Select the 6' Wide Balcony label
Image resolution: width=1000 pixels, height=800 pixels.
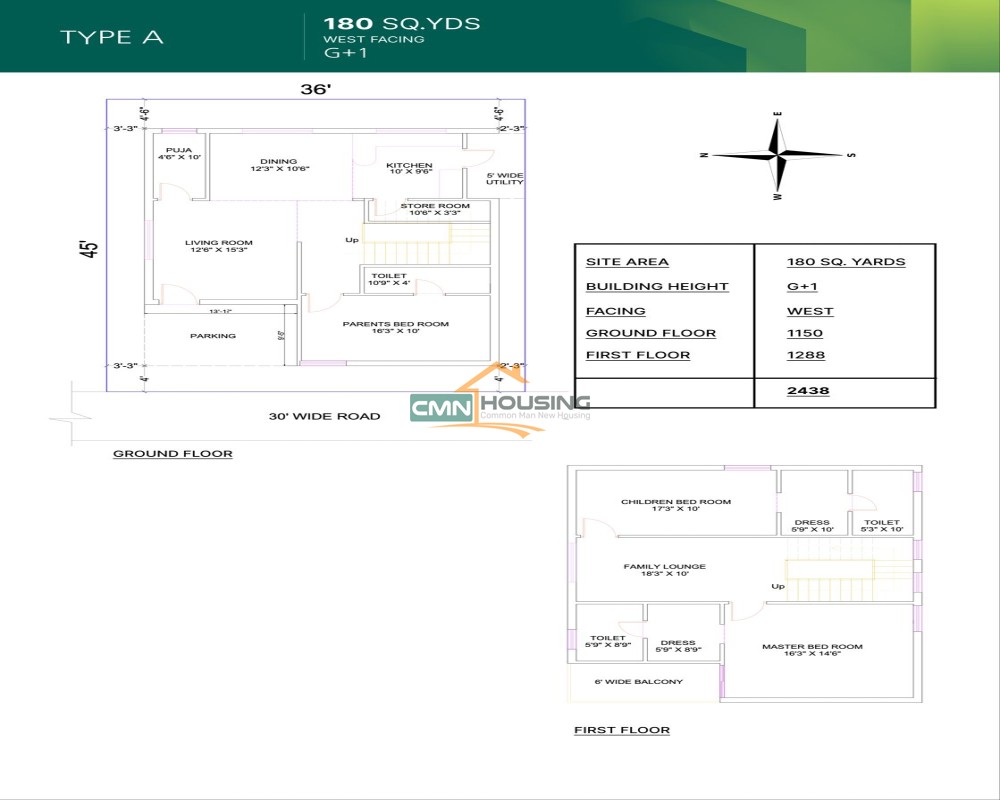pyautogui.click(x=638, y=682)
